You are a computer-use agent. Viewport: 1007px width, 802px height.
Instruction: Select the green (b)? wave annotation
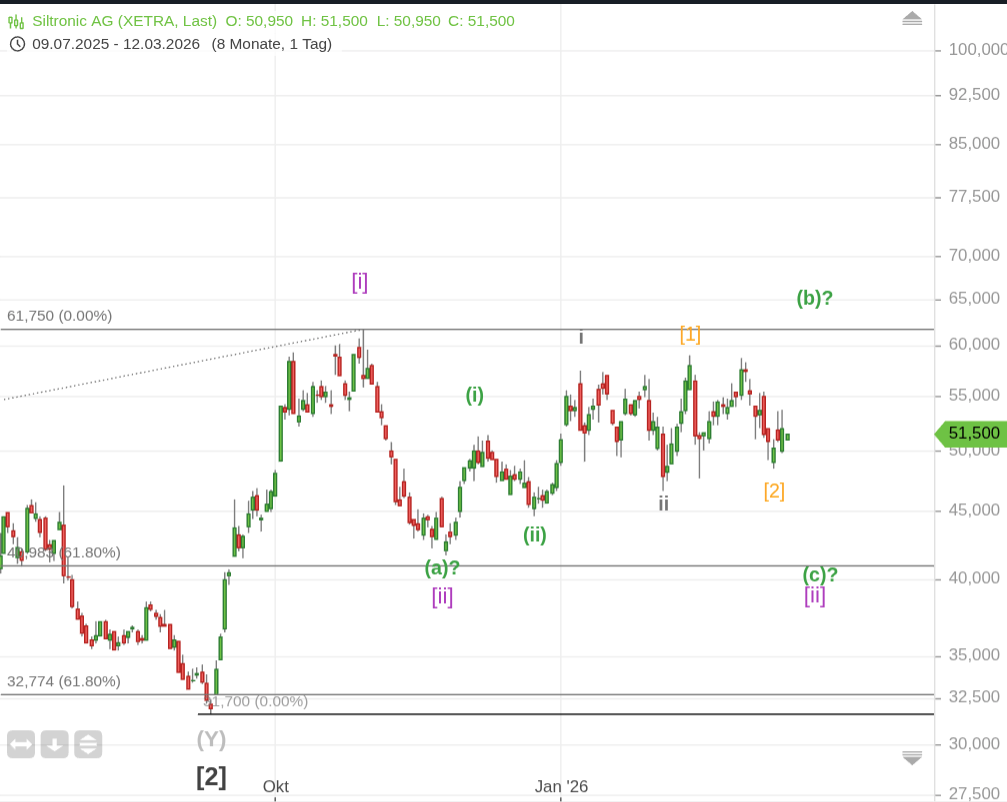[814, 297]
